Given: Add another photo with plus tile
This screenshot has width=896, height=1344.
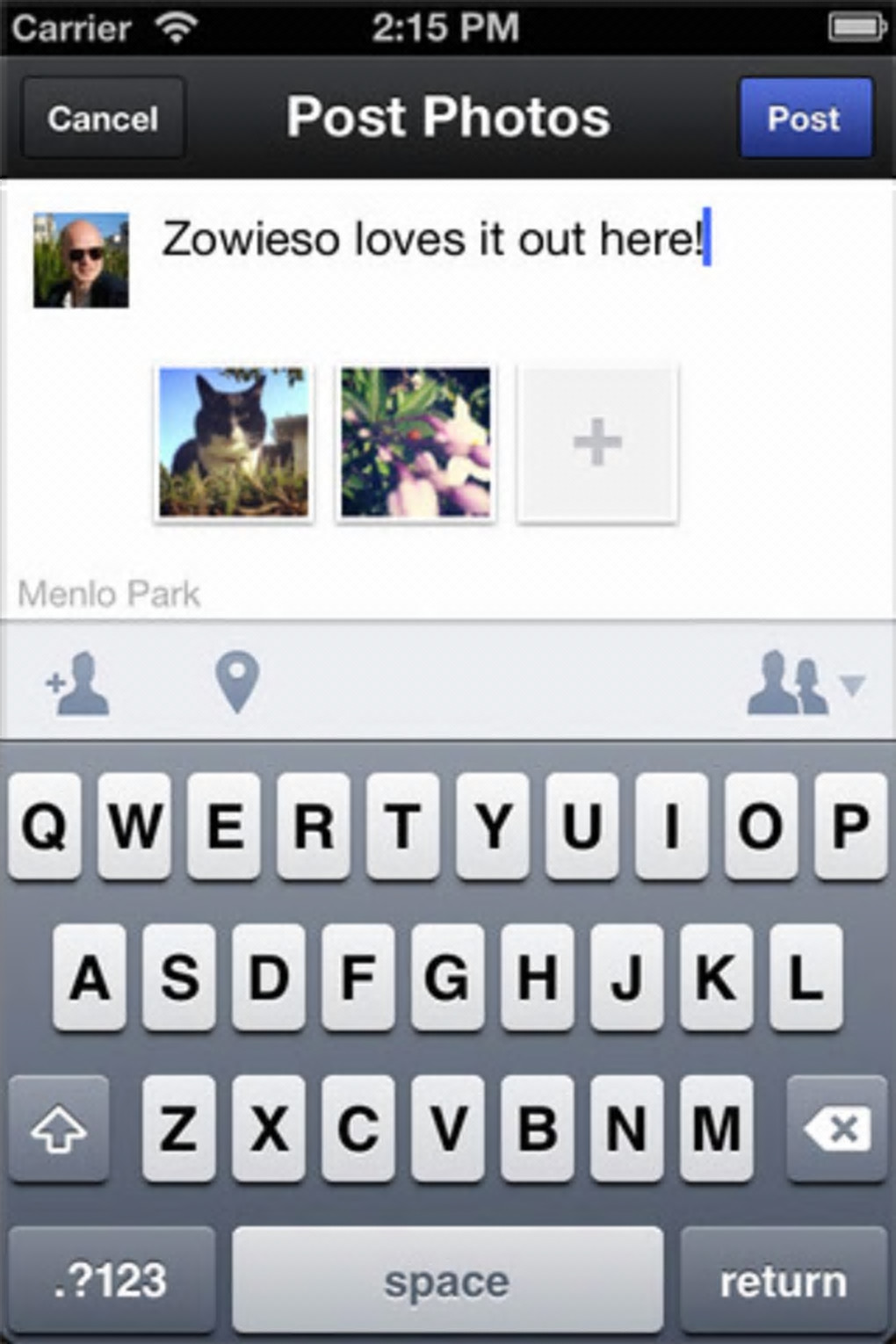Looking at the screenshot, I should click(x=597, y=443).
